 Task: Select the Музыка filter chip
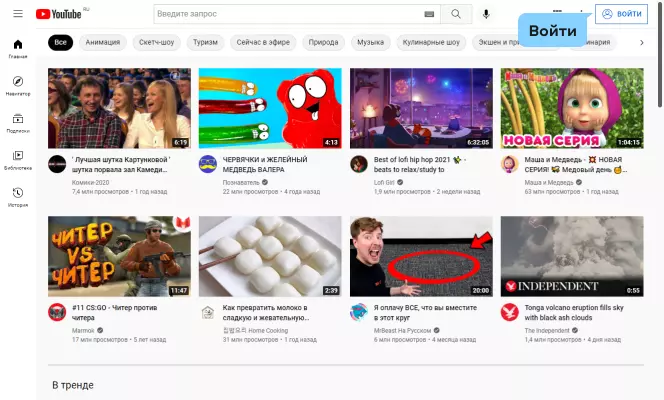tap(371, 42)
